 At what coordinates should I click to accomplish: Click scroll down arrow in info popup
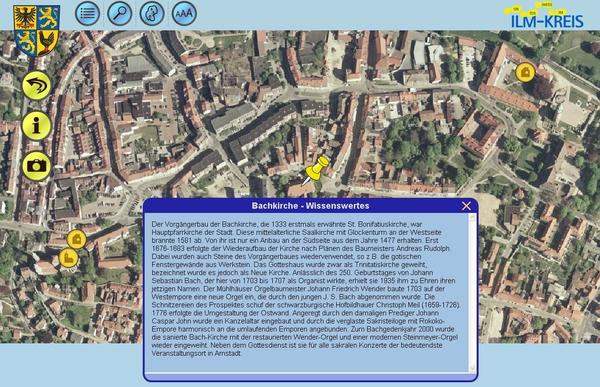point(472,368)
